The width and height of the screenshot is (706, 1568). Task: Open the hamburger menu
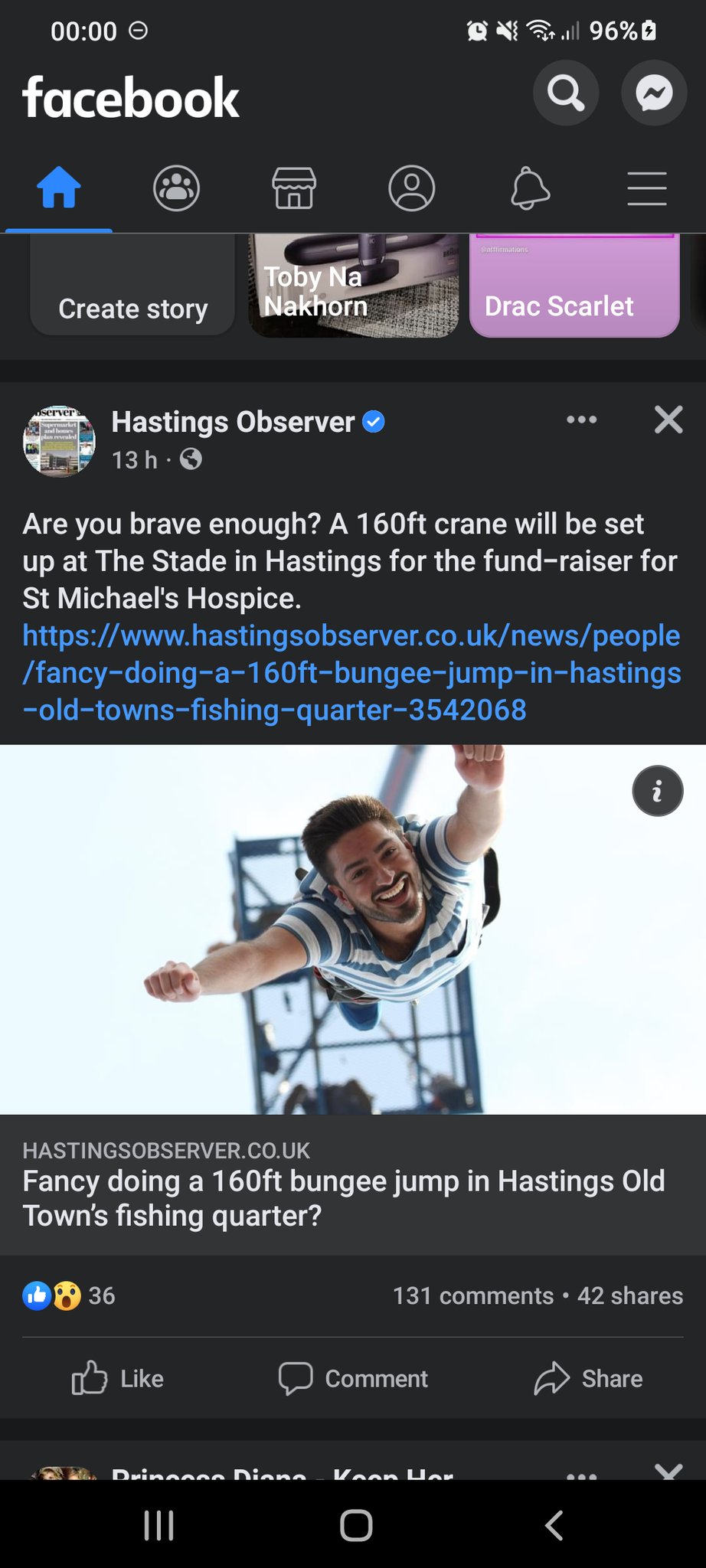click(647, 188)
